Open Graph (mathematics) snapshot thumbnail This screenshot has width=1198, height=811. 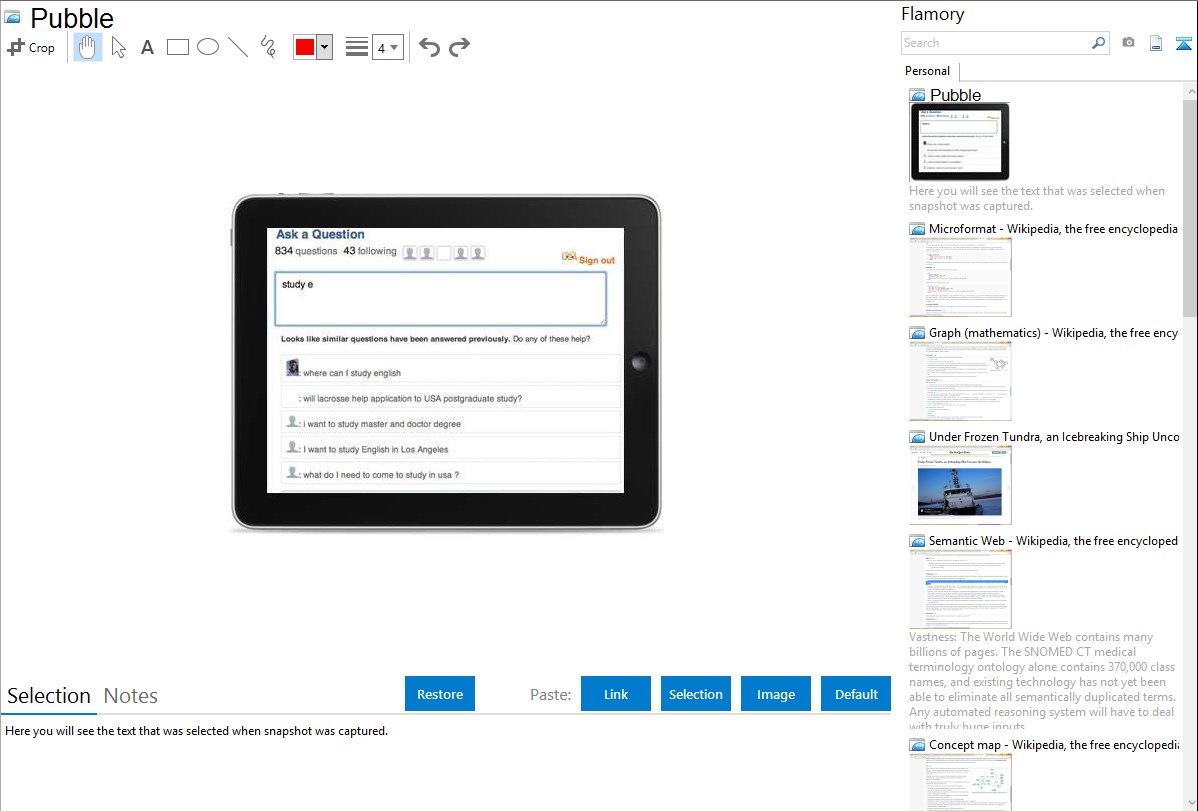[x=960, y=381]
